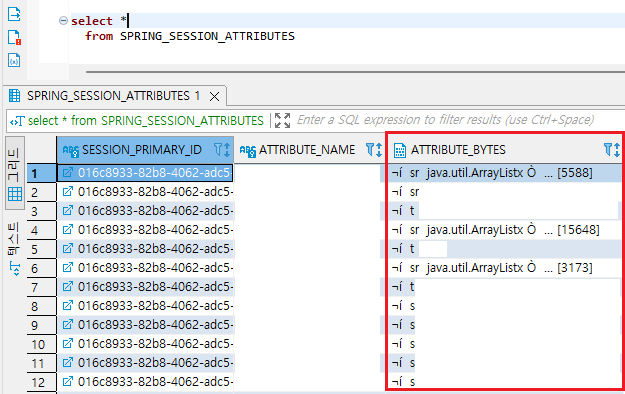The image size is (625, 394).
Task: Open the reference link icon in row 6
Action: click(68, 267)
